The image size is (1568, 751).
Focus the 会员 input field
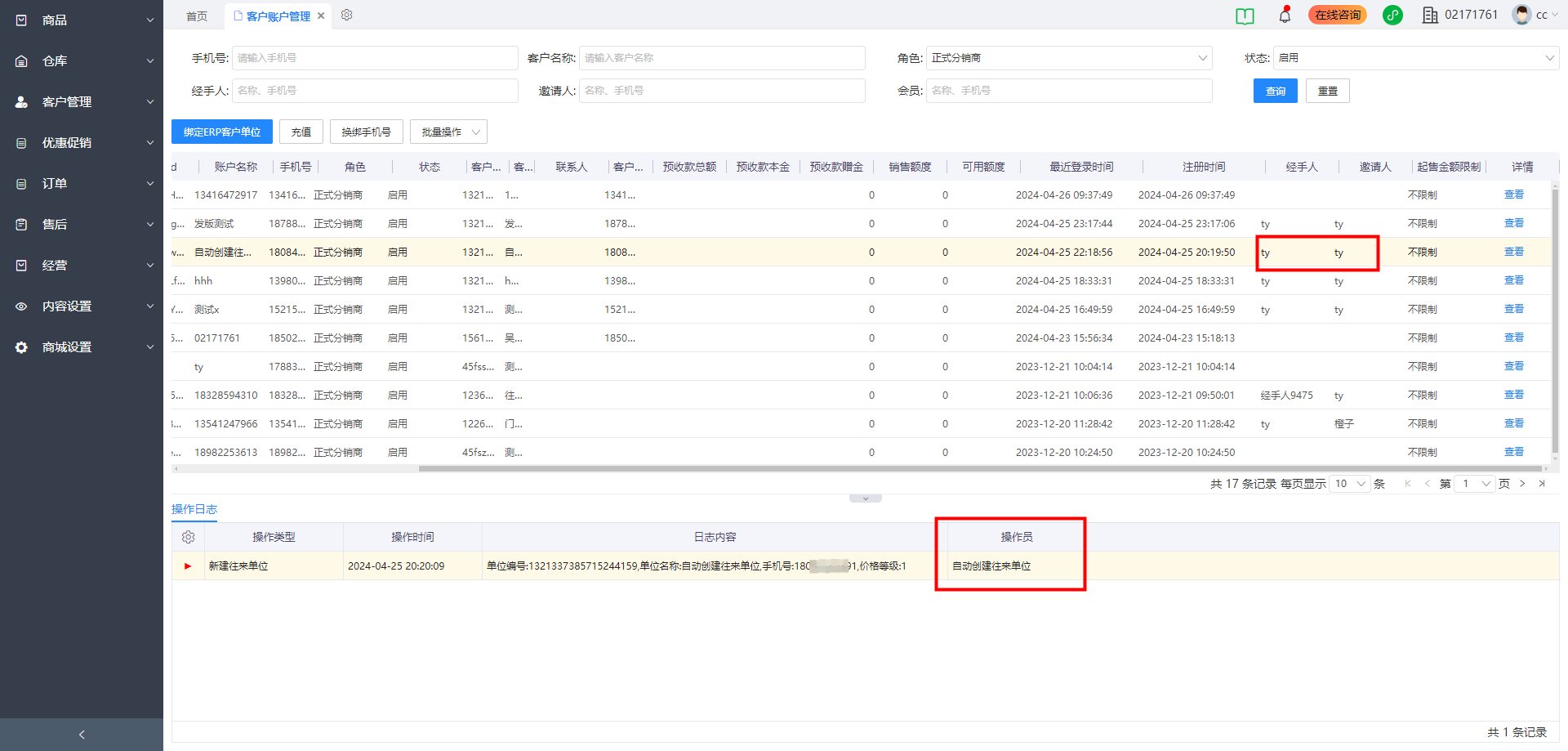pos(1069,91)
